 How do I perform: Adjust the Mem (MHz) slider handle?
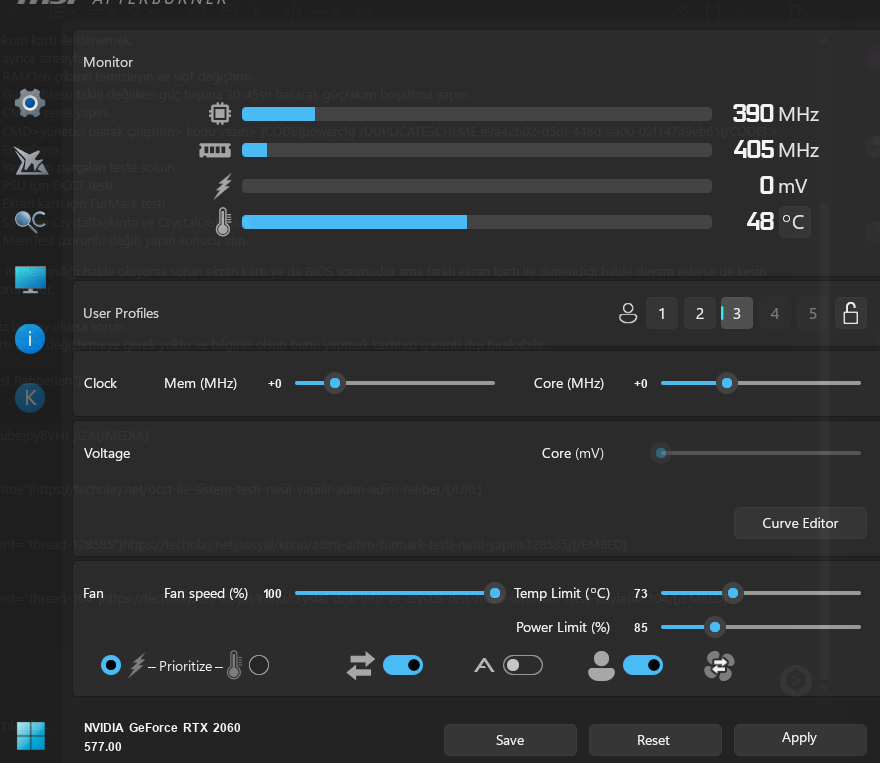[335, 383]
